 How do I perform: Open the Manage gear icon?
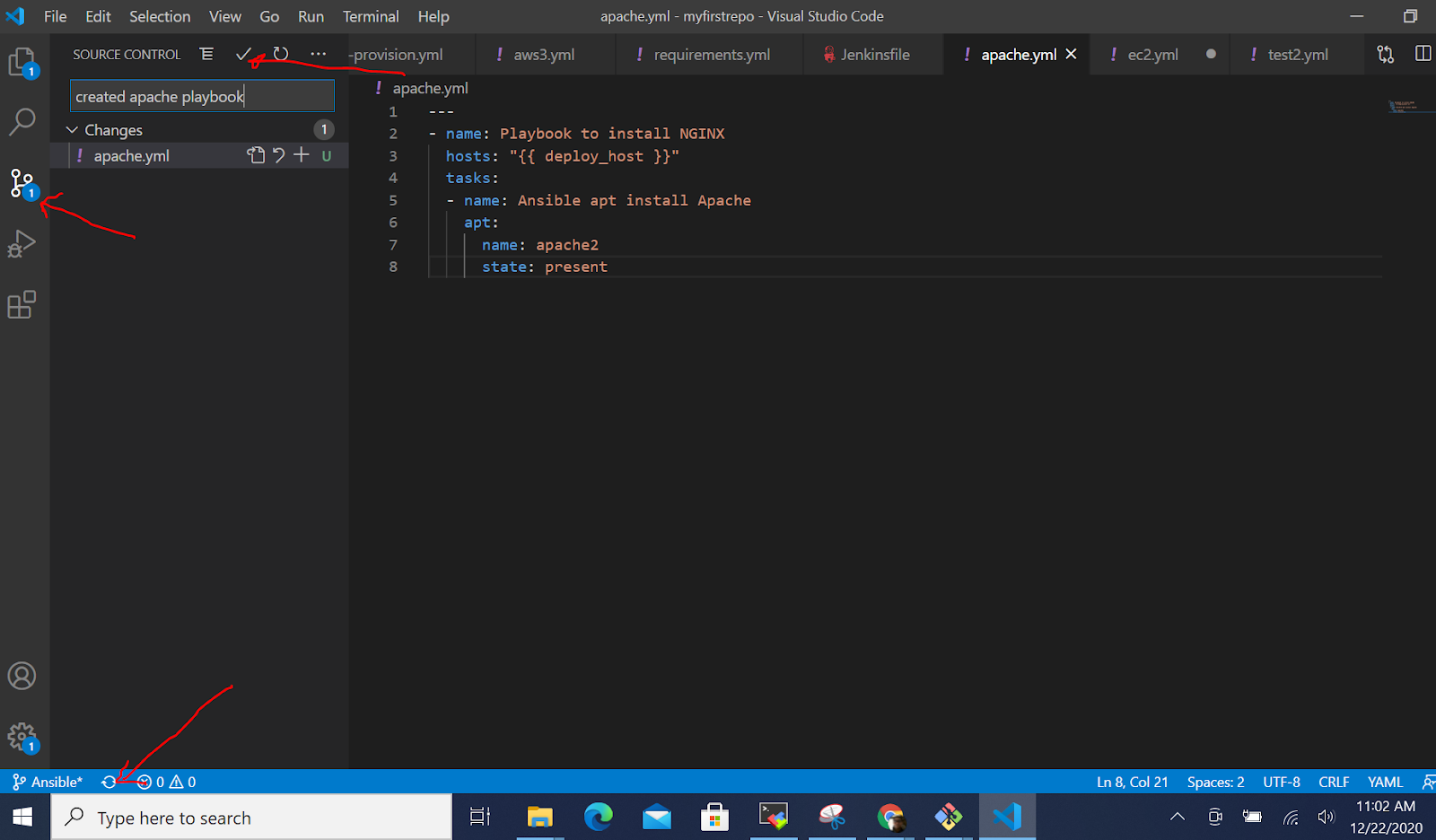click(22, 738)
